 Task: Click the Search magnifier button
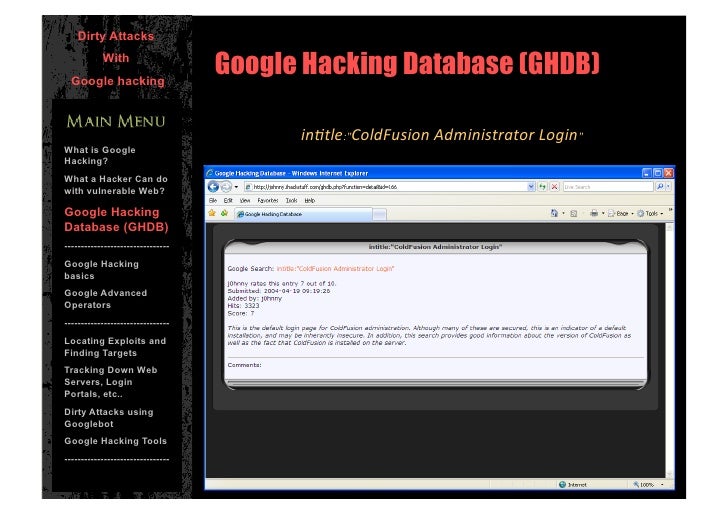(659, 187)
